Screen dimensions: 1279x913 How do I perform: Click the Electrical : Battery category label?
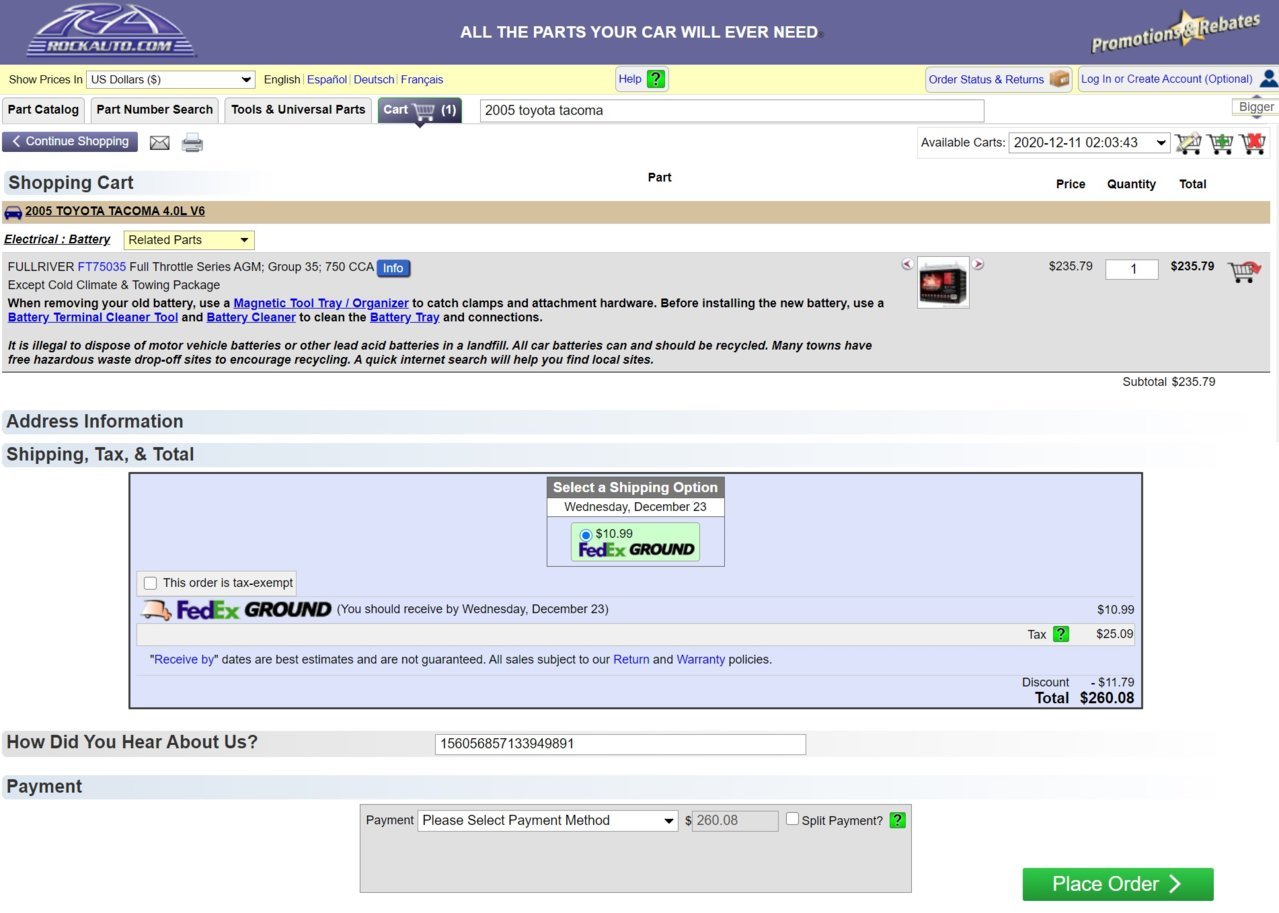57,240
